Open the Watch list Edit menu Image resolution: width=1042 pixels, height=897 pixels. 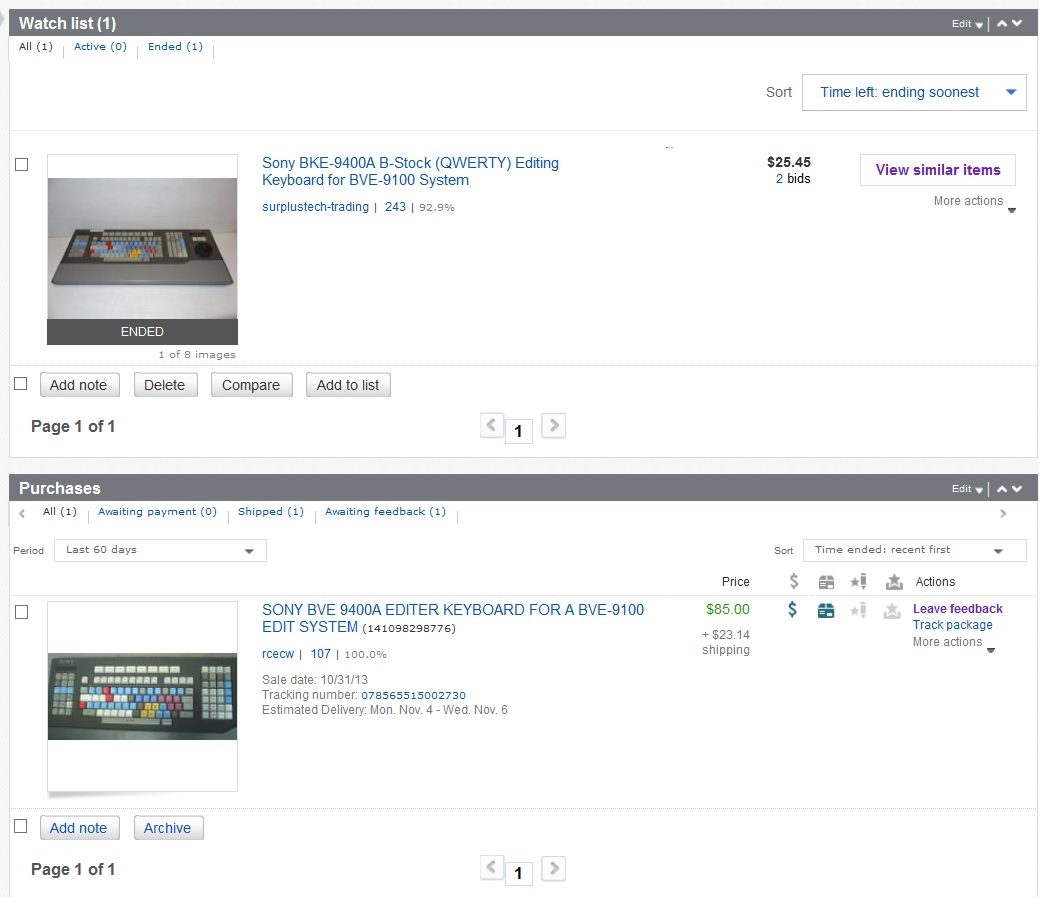coord(967,24)
